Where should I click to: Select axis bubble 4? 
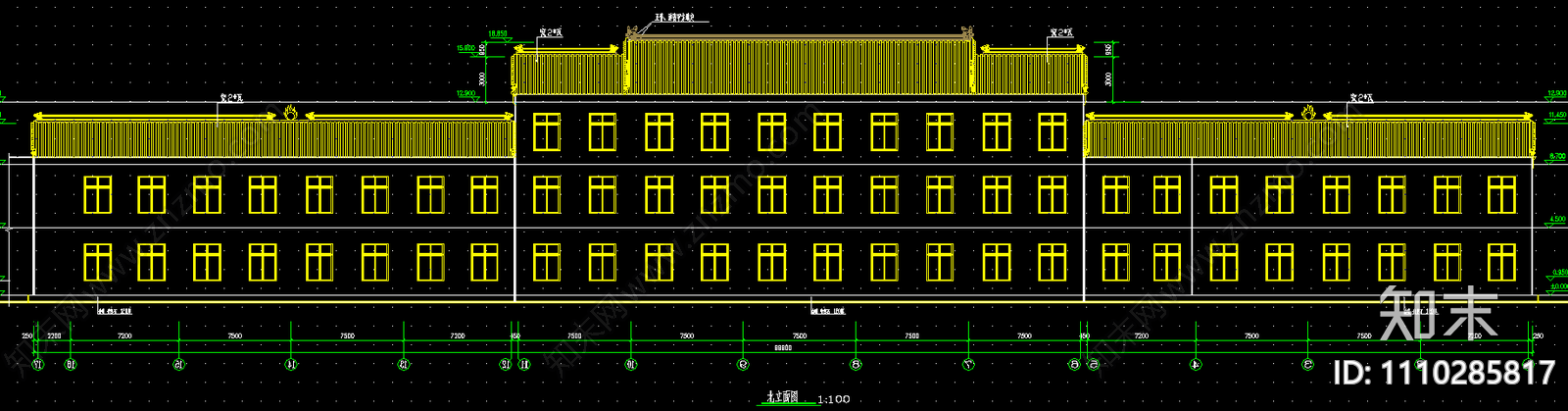[x=1196, y=365]
